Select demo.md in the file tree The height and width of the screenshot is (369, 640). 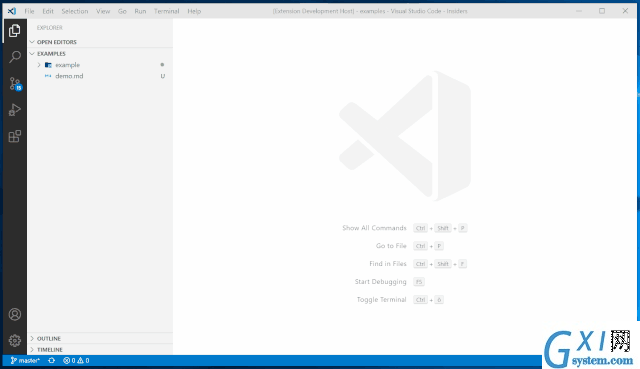[x=69, y=76]
